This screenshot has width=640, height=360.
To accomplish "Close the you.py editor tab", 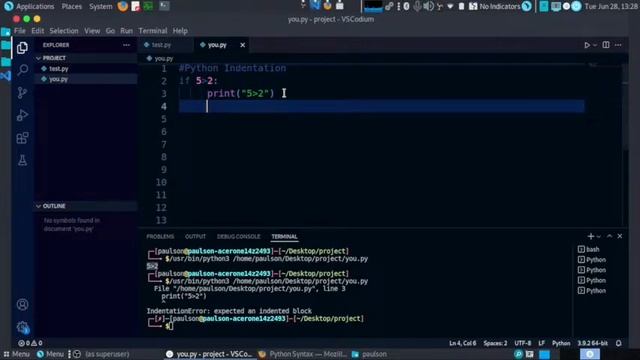I will (x=242, y=45).
